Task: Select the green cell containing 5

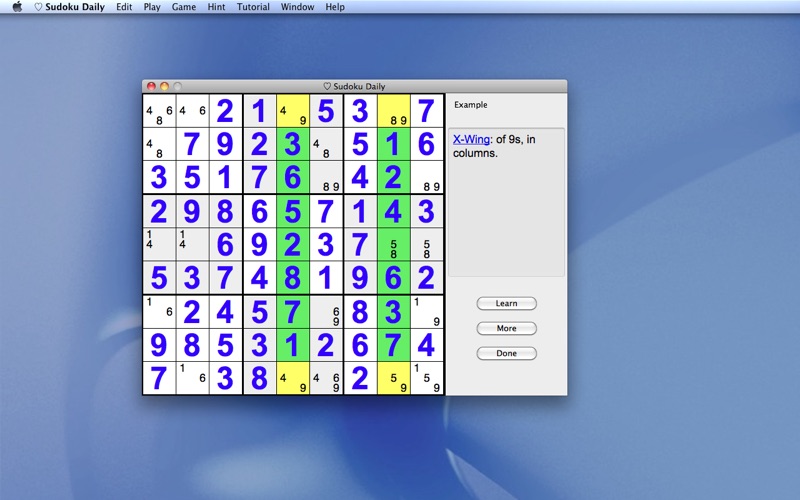Action: coord(293,211)
